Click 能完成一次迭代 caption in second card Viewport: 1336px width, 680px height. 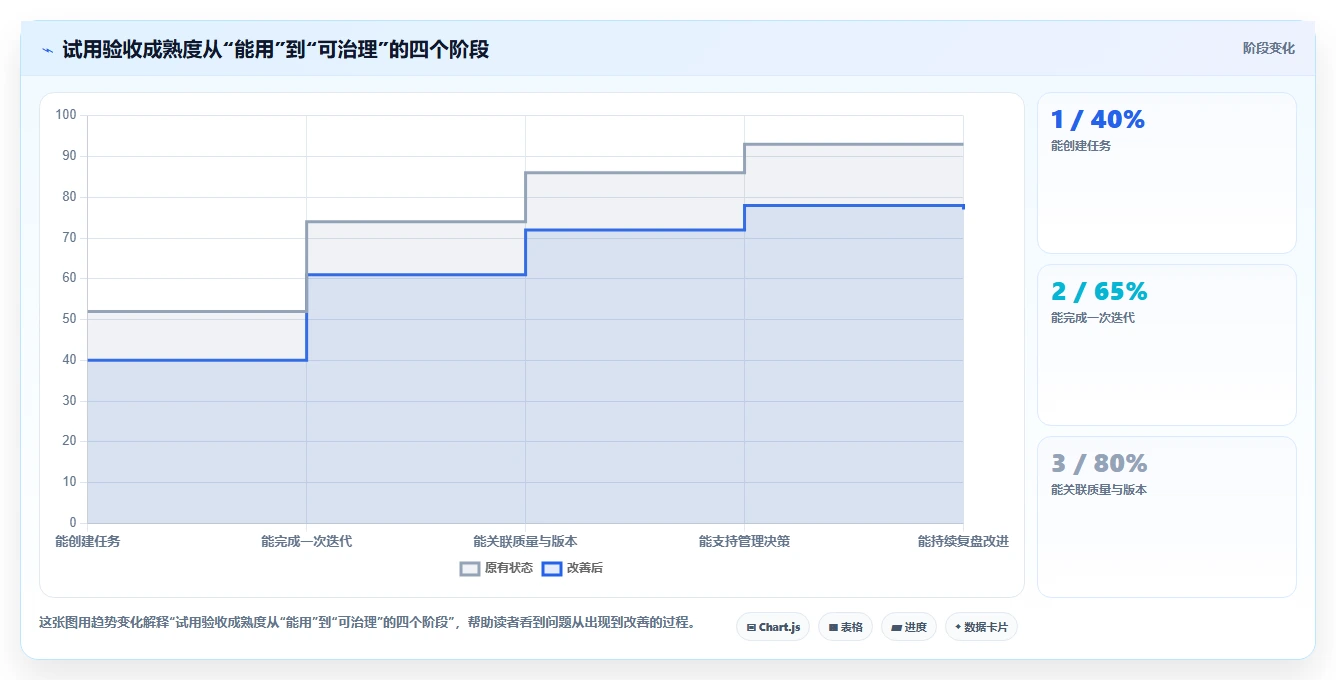[1092, 318]
